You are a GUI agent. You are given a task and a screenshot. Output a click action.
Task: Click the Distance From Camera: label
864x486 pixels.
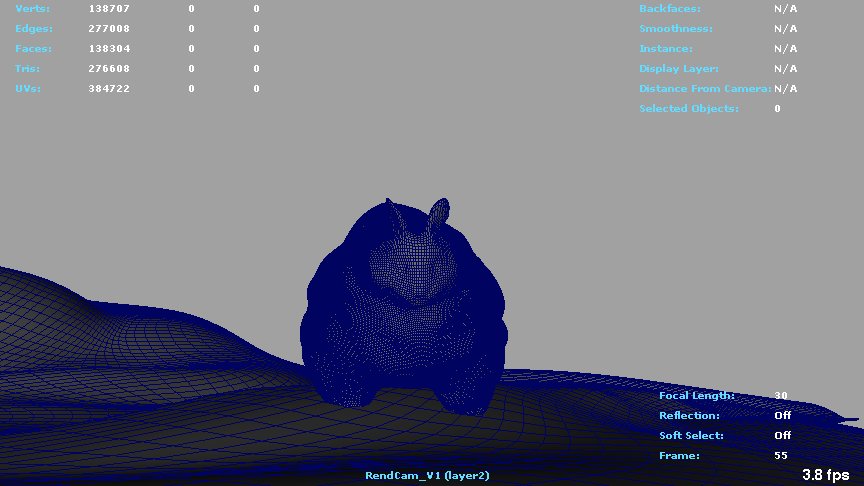click(x=705, y=88)
